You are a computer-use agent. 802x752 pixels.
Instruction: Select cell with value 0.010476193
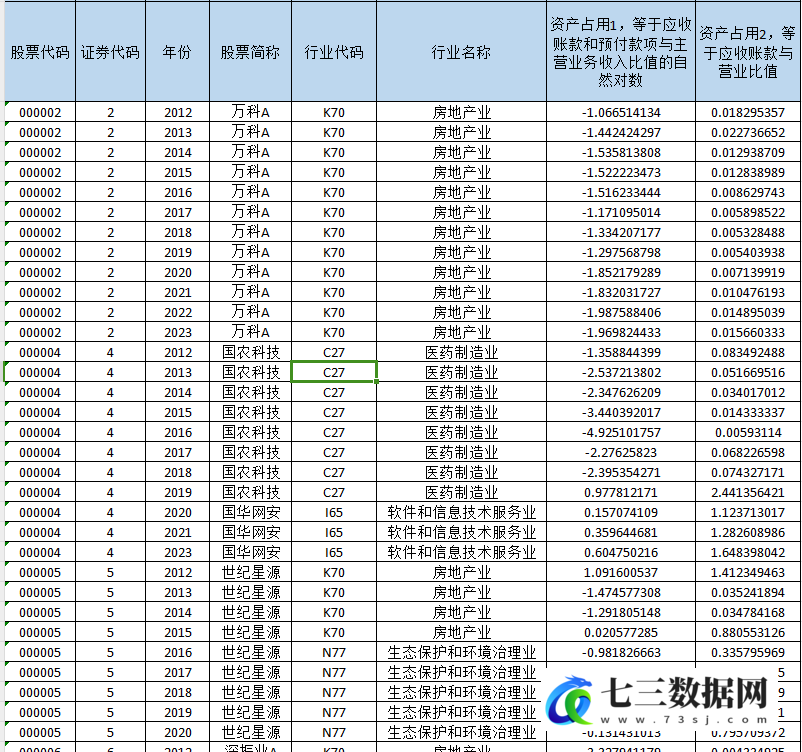[748, 292]
